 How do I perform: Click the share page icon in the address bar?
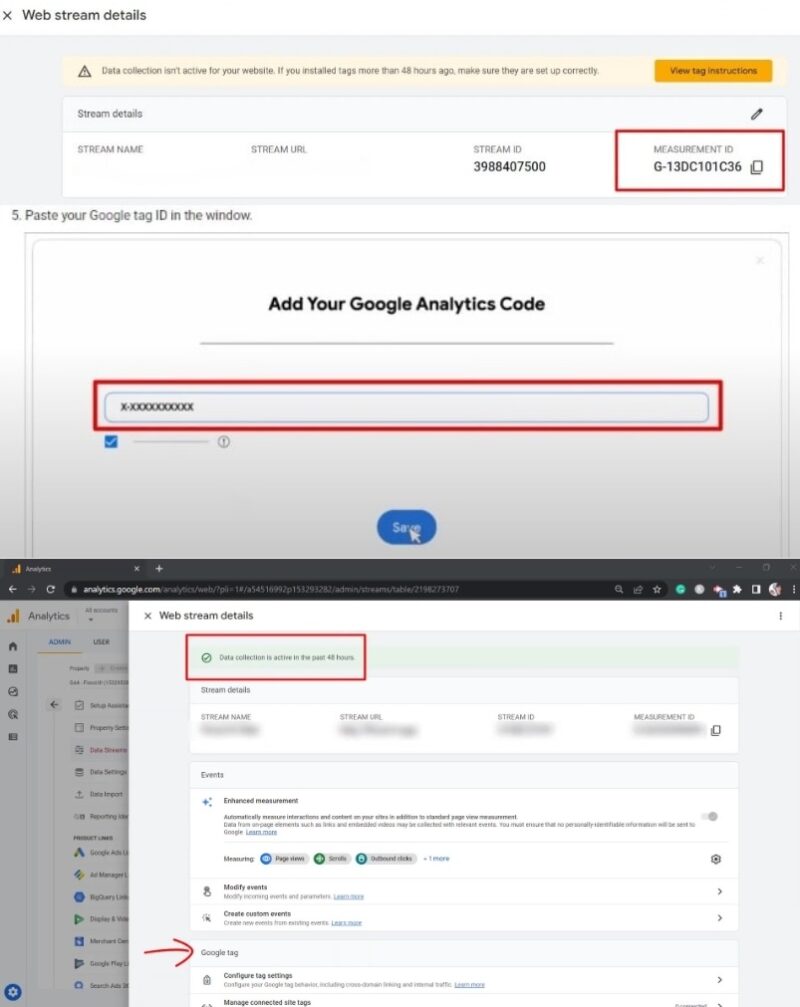pyautogui.click(x=638, y=589)
